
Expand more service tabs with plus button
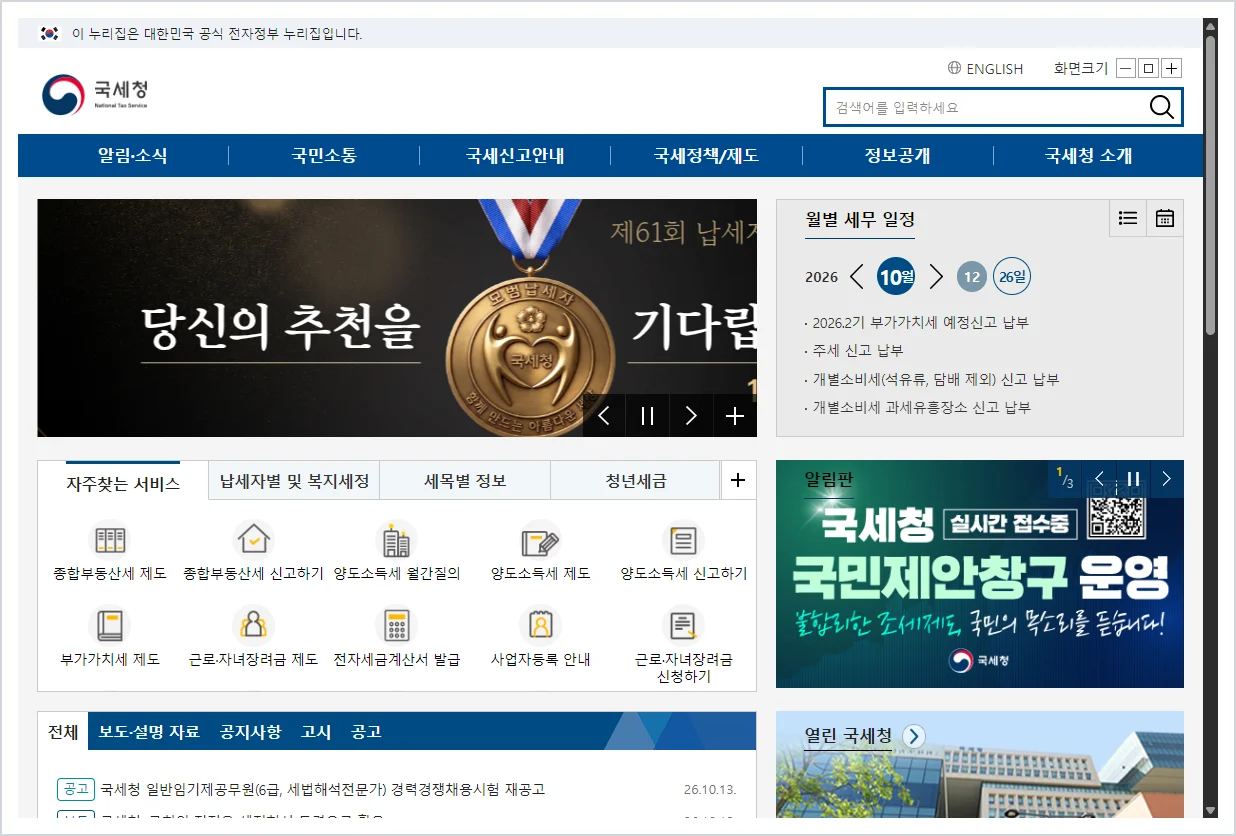click(x=738, y=481)
